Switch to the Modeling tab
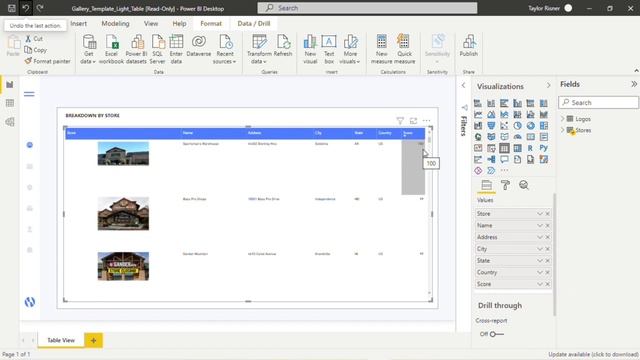This screenshot has height=360, width=640. point(115,24)
